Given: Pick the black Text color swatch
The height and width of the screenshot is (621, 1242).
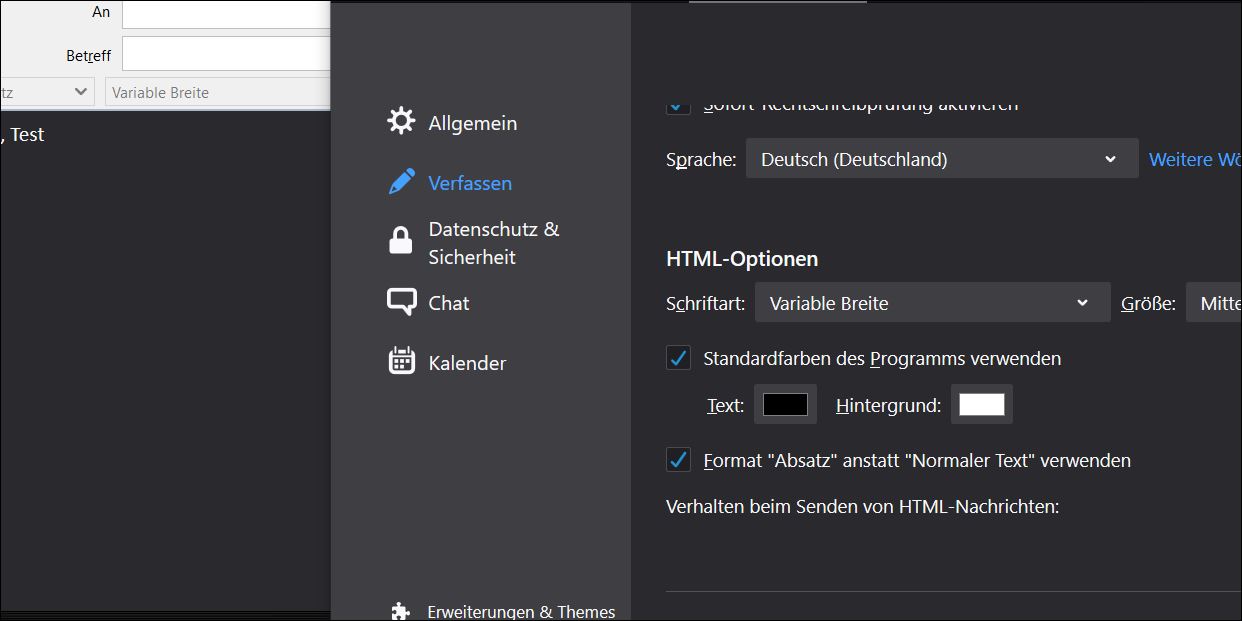Looking at the screenshot, I should [x=785, y=404].
